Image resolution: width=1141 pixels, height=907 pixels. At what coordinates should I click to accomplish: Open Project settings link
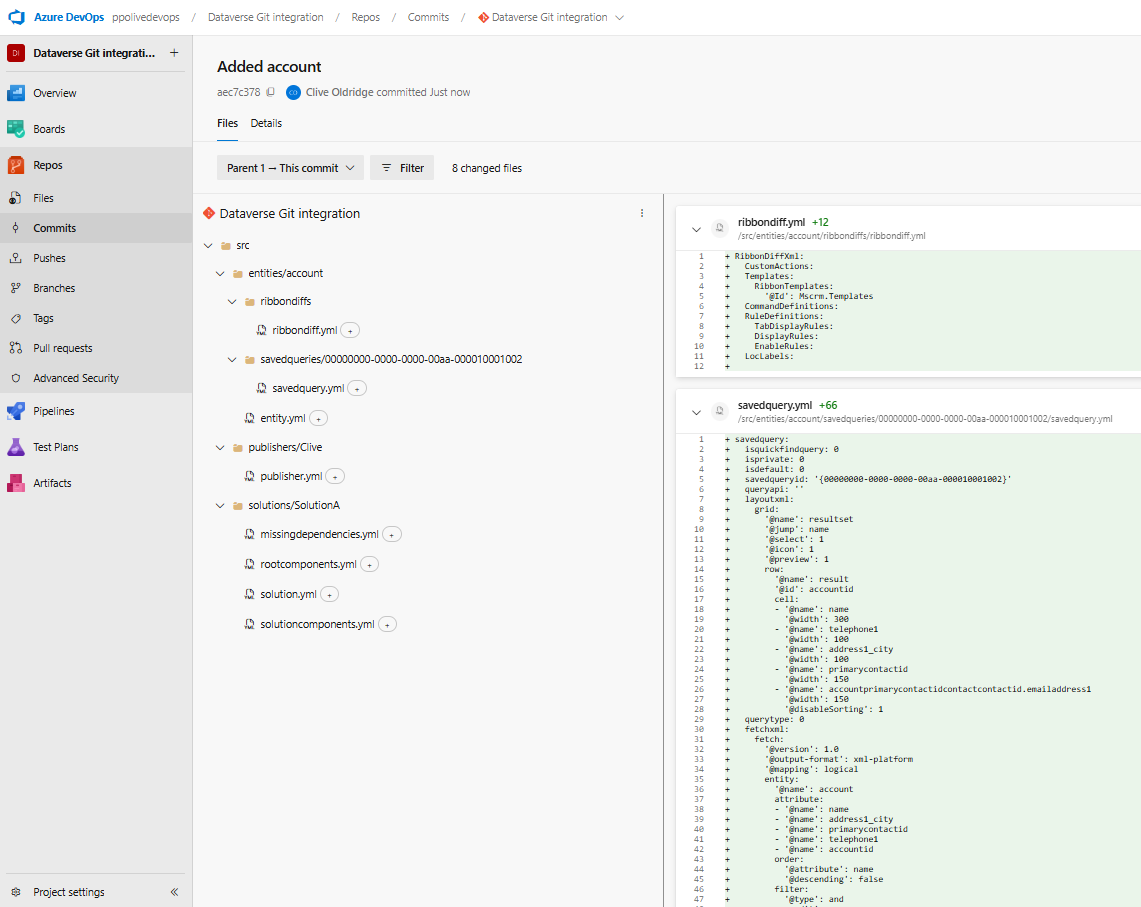coord(69,892)
